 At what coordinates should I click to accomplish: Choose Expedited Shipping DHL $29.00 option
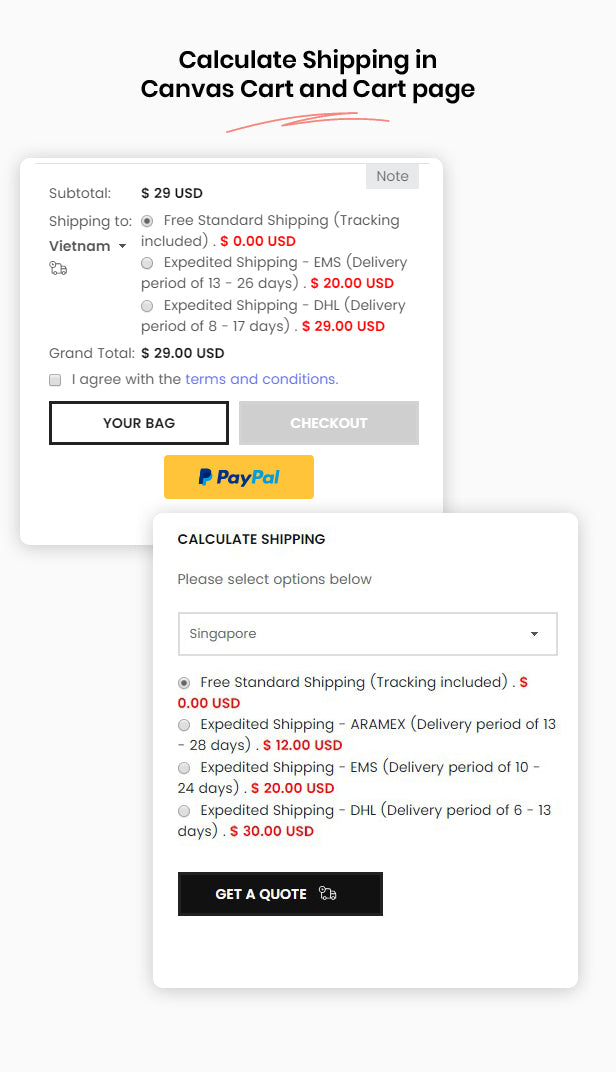tap(147, 306)
